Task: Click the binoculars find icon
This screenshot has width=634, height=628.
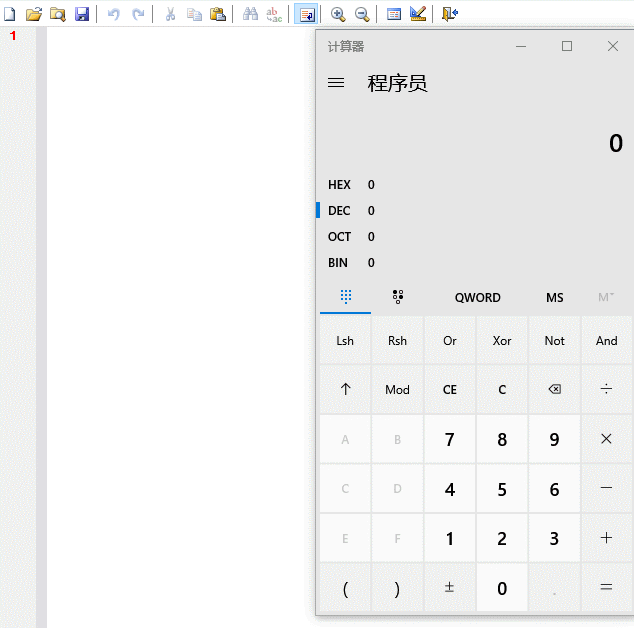Action: click(x=250, y=14)
